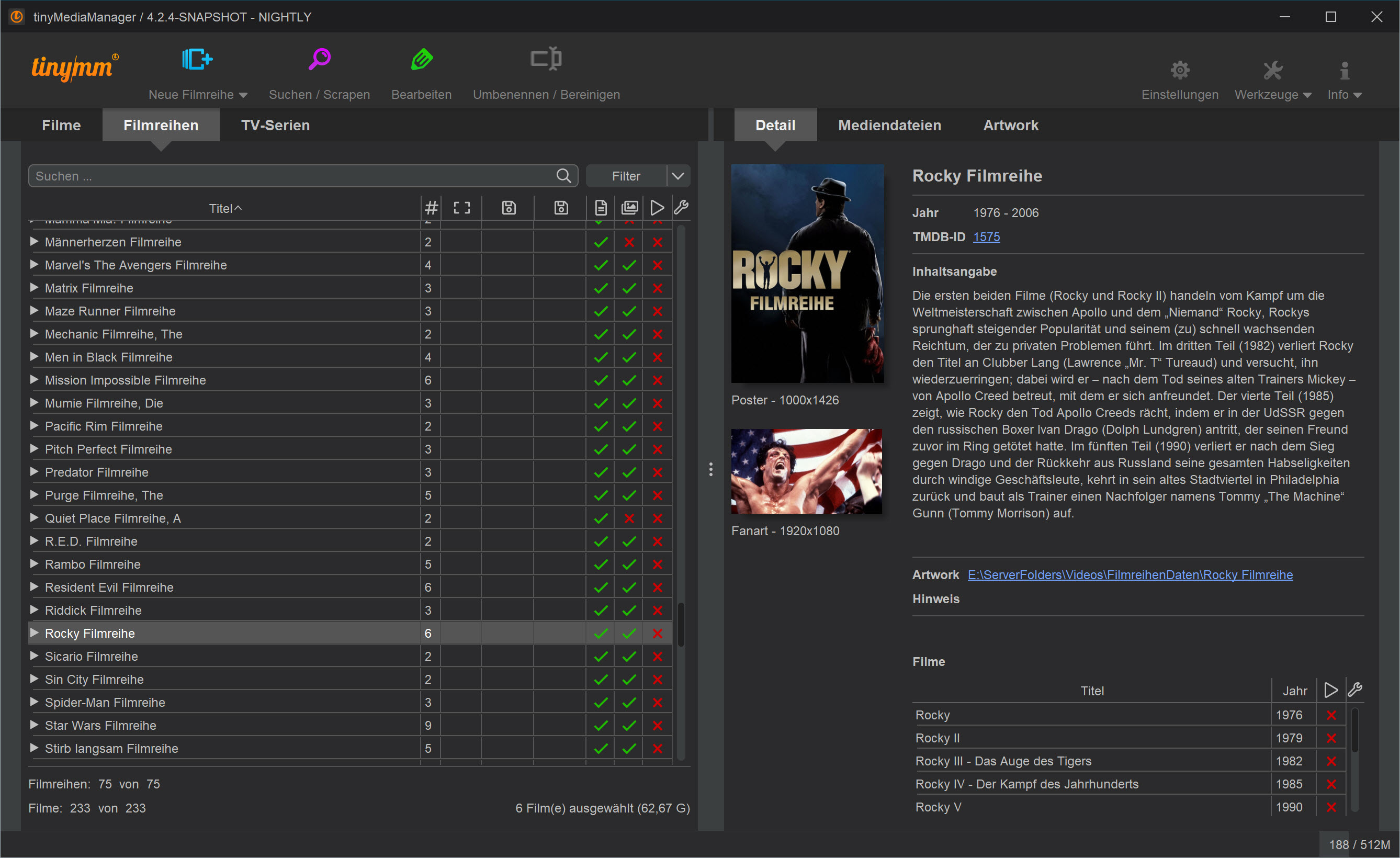Viewport: 1400px width, 858px height.
Task: Click the red X in Rocky IV row
Action: (x=1331, y=784)
